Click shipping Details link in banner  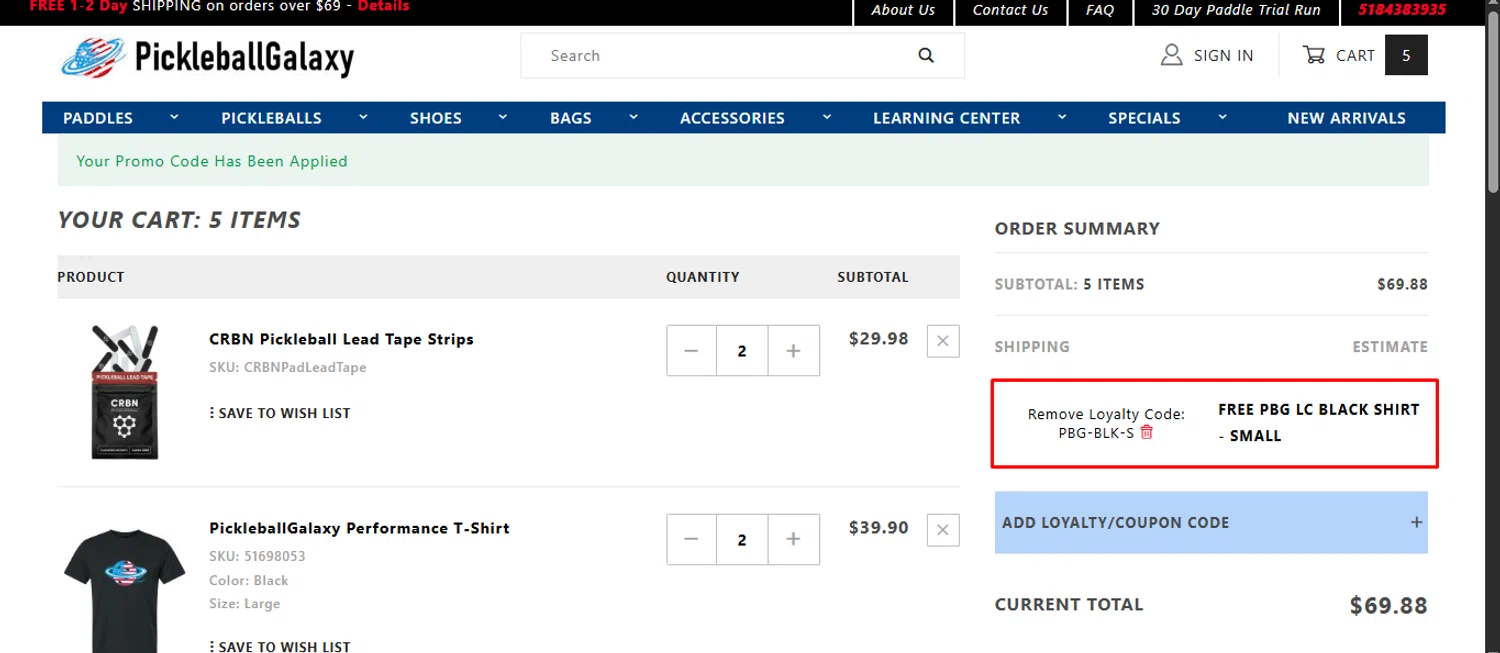click(x=383, y=6)
